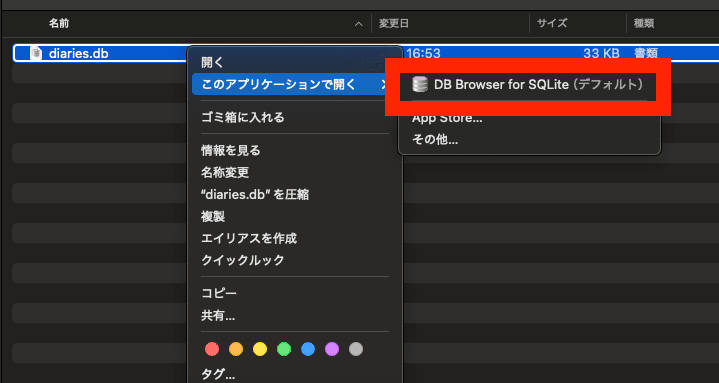Duplicate the file using 複製
This screenshot has height=383, width=719.
[213, 216]
